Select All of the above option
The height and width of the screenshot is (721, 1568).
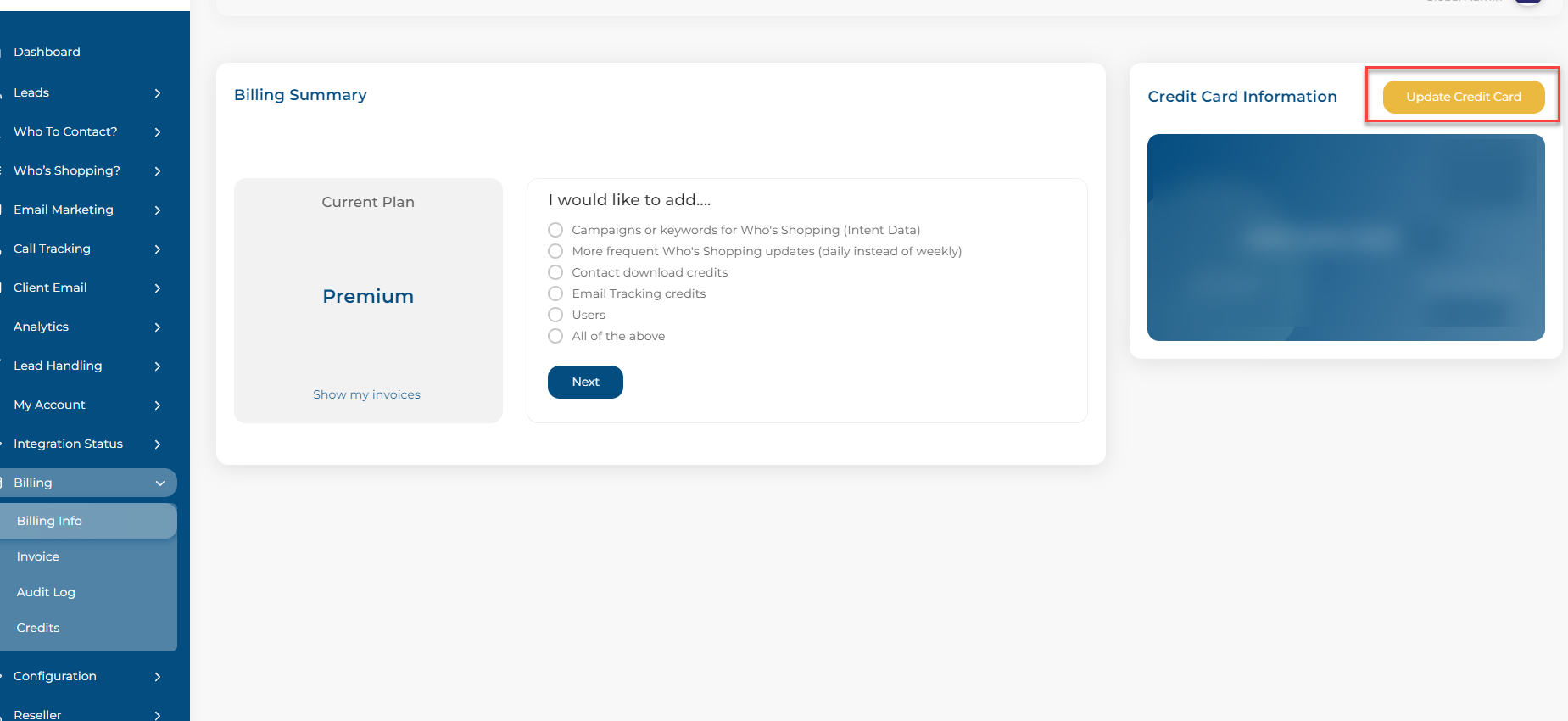tap(555, 336)
